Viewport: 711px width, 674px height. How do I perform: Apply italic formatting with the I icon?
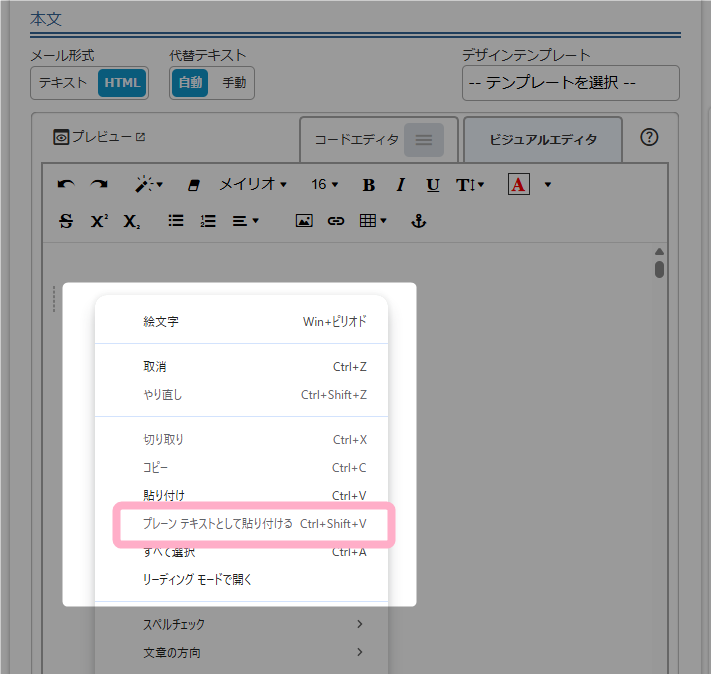[400, 185]
